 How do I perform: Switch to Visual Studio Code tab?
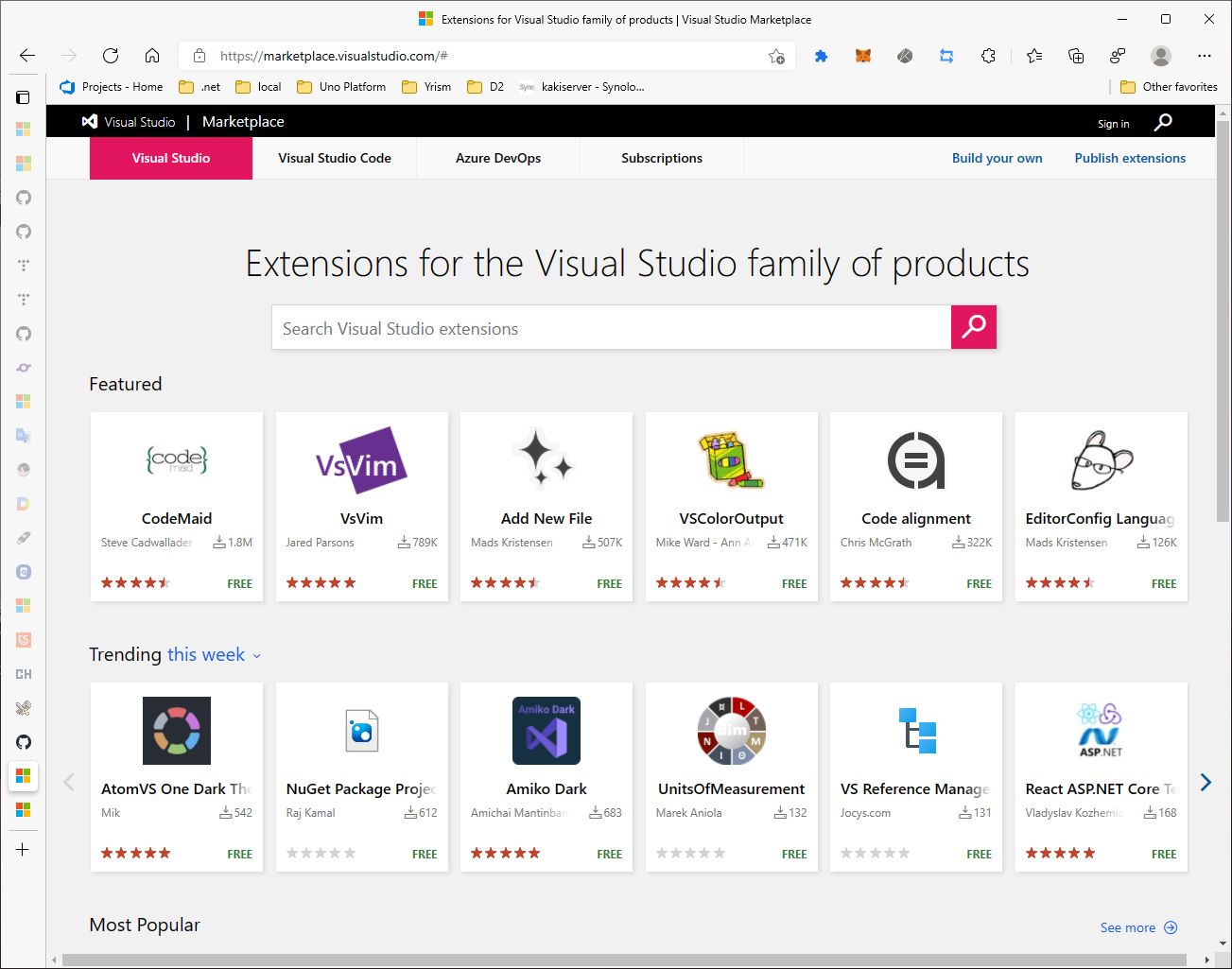(x=335, y=158)
